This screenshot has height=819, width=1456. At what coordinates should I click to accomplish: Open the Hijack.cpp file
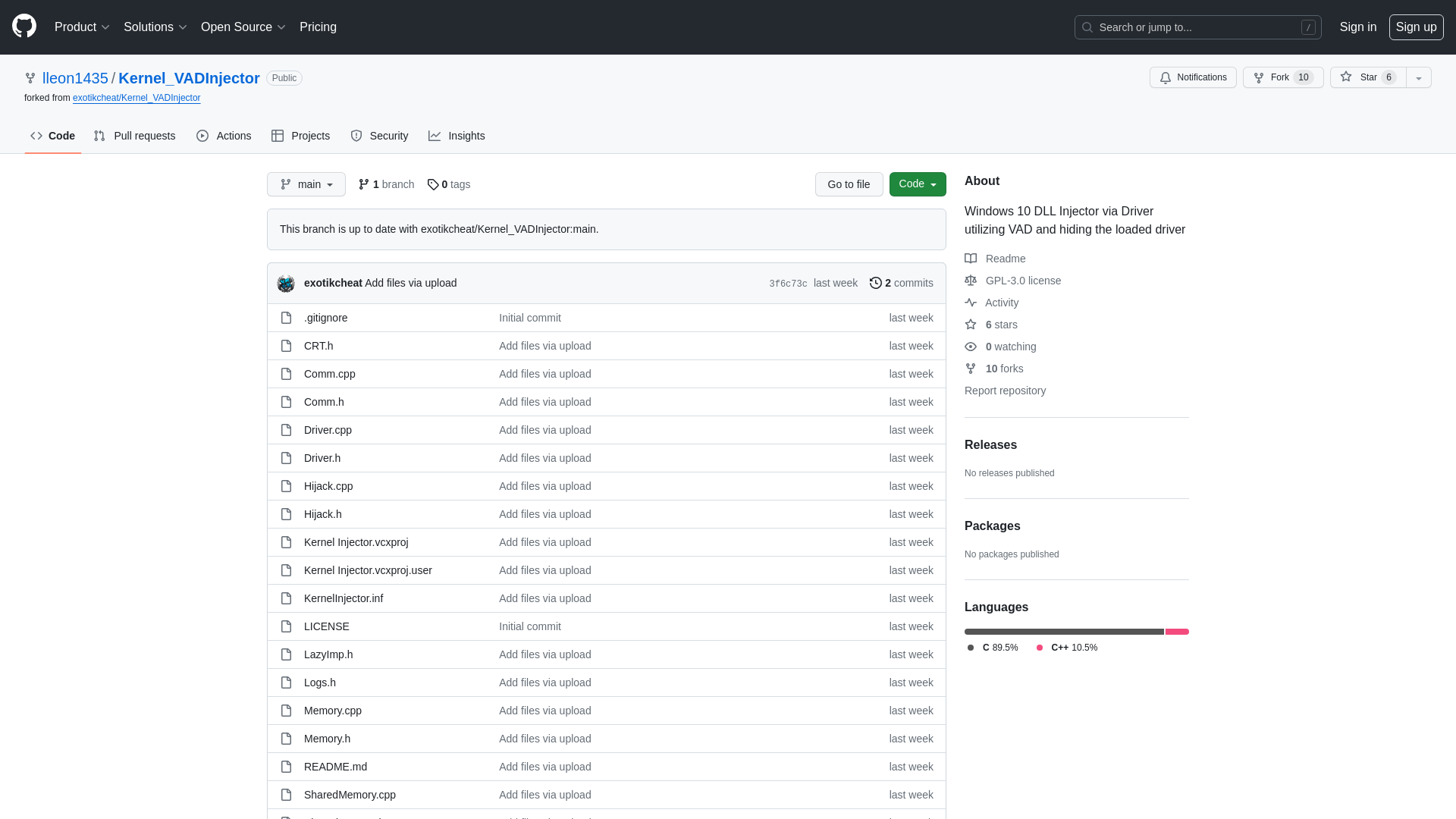pos(328,486)
